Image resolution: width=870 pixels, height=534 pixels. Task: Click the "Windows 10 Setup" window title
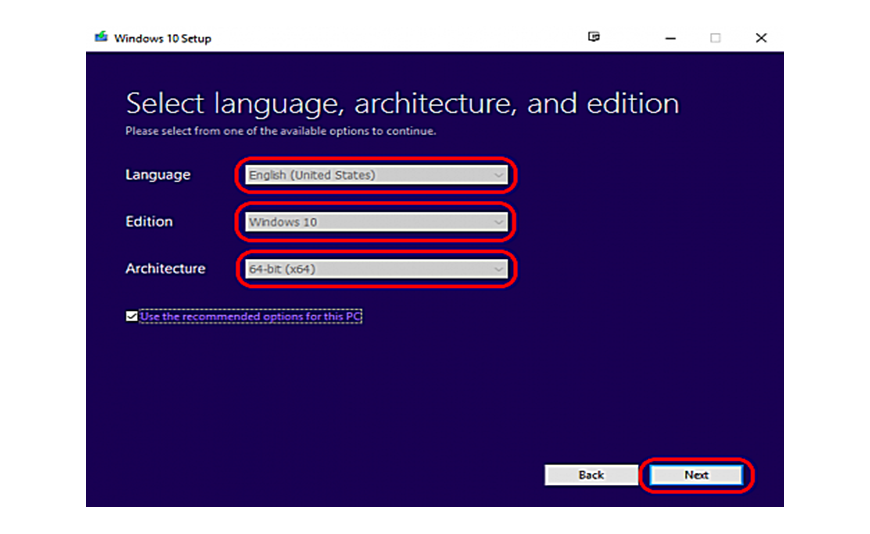[x=163, y=38]
